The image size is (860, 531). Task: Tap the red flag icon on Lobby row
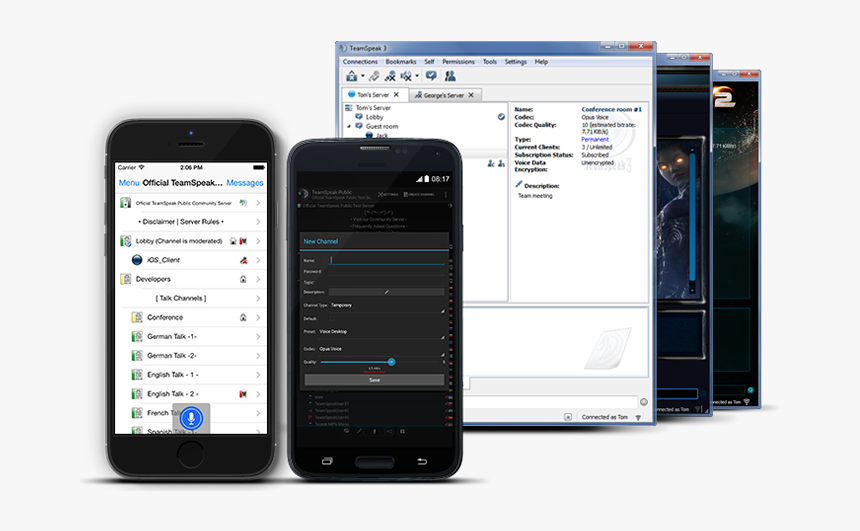(243, 241)
